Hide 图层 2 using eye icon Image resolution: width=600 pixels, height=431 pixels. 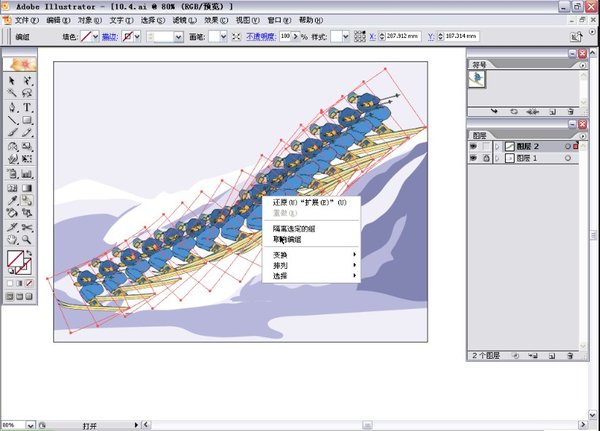(474, 146)
